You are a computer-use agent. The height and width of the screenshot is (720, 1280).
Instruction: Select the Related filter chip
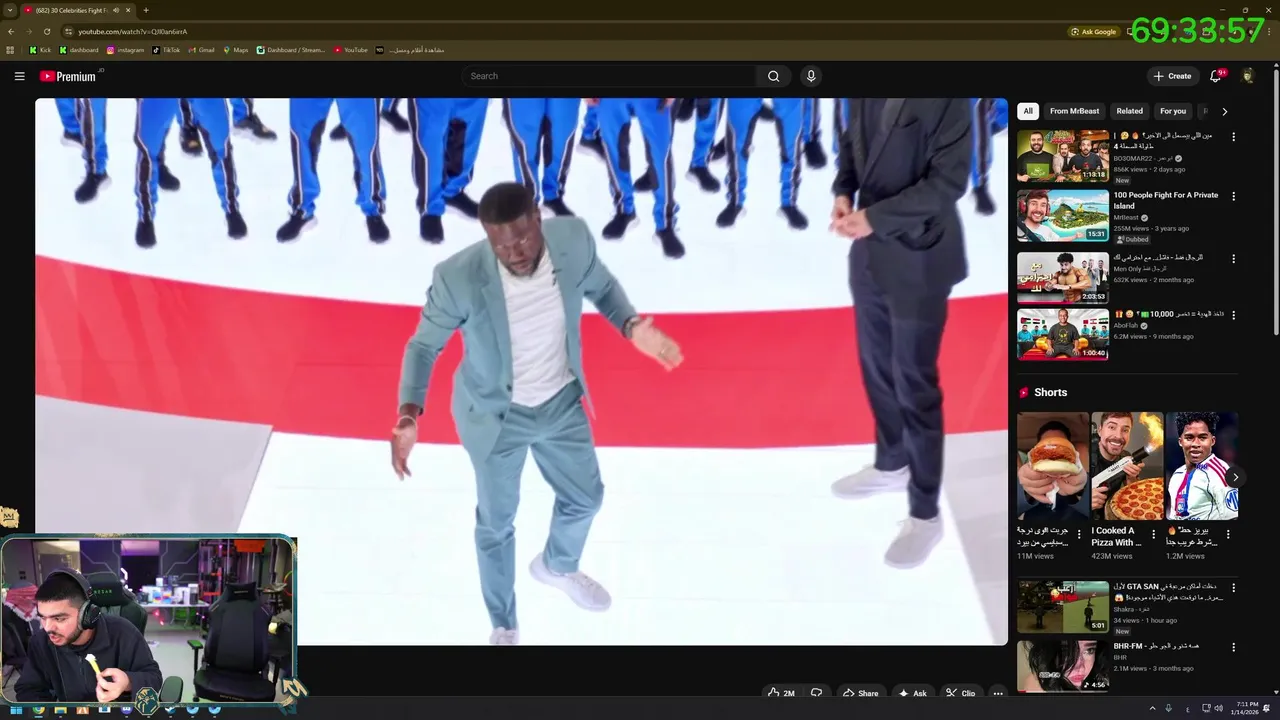pyautogui.click(x=1129, y=111)
